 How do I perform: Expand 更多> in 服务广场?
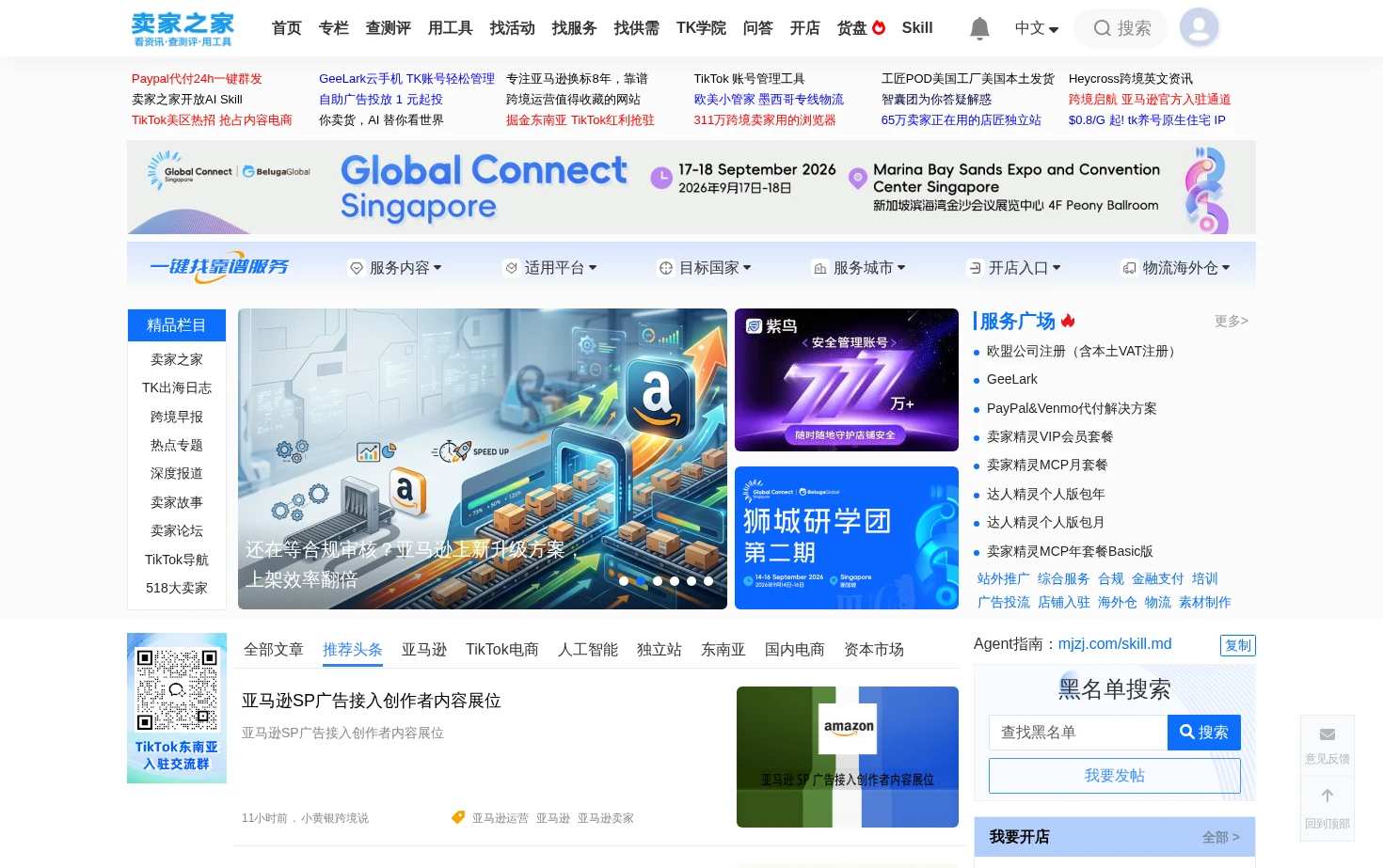1232,321
